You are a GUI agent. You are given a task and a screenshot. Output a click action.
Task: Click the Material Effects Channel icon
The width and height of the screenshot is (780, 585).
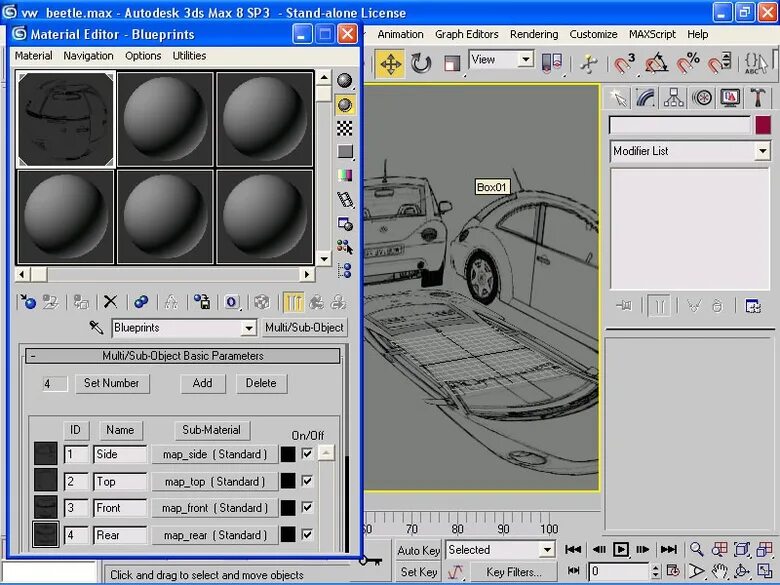coord(232,302)
